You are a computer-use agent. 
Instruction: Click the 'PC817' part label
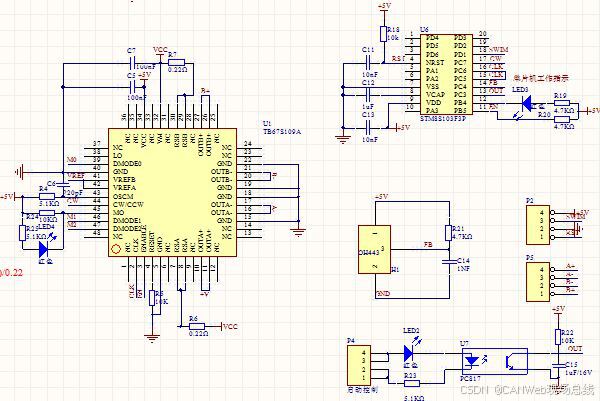coord(470,378)
